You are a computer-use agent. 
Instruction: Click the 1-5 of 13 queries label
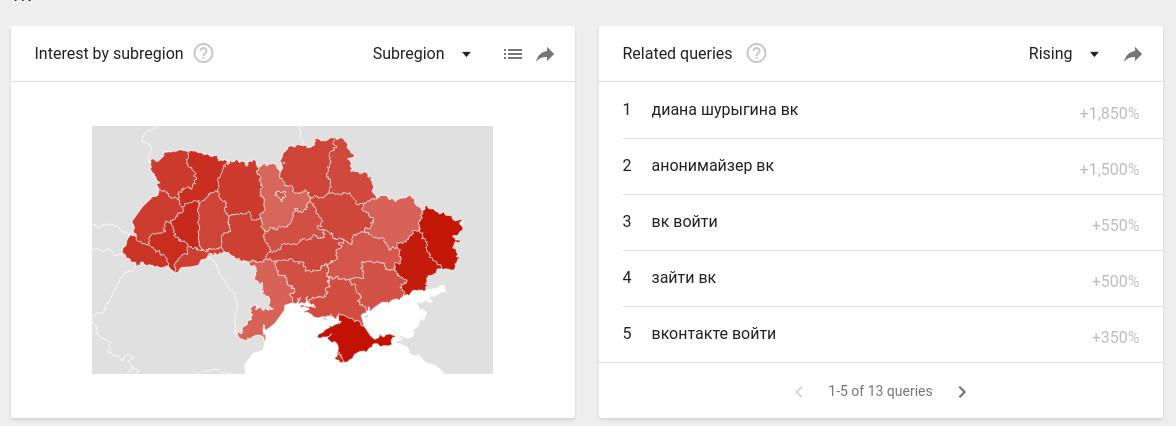(x=880, y=392)
